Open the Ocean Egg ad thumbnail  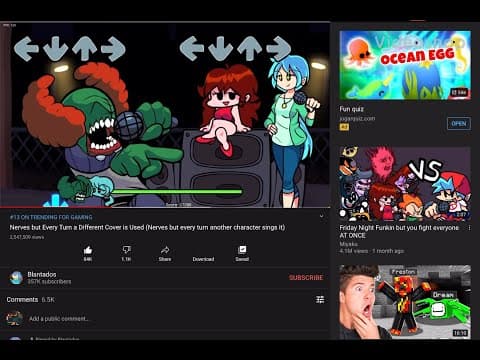click(x=405, y=65)
